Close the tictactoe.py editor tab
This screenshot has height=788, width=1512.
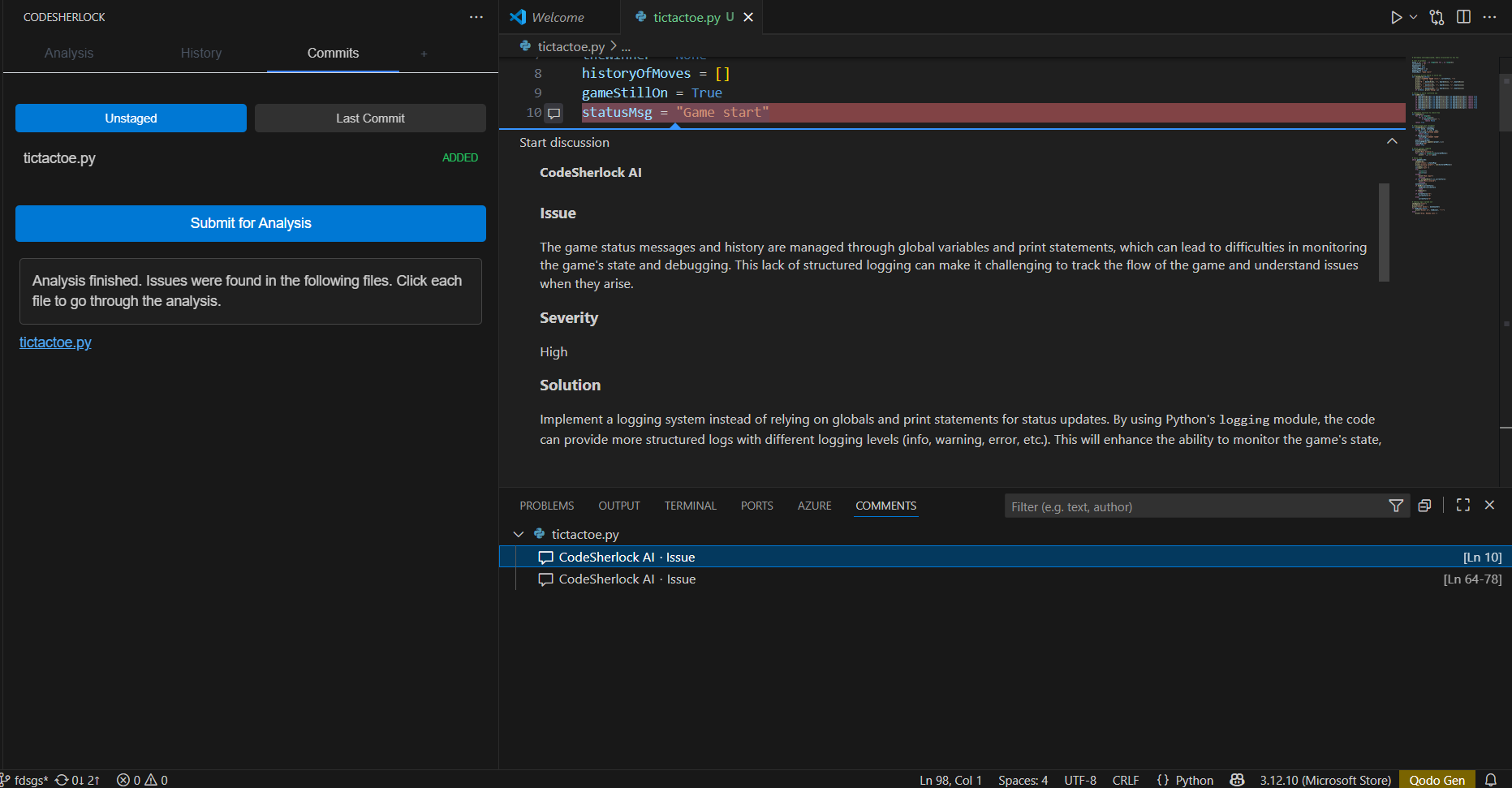tap(748, 17)
